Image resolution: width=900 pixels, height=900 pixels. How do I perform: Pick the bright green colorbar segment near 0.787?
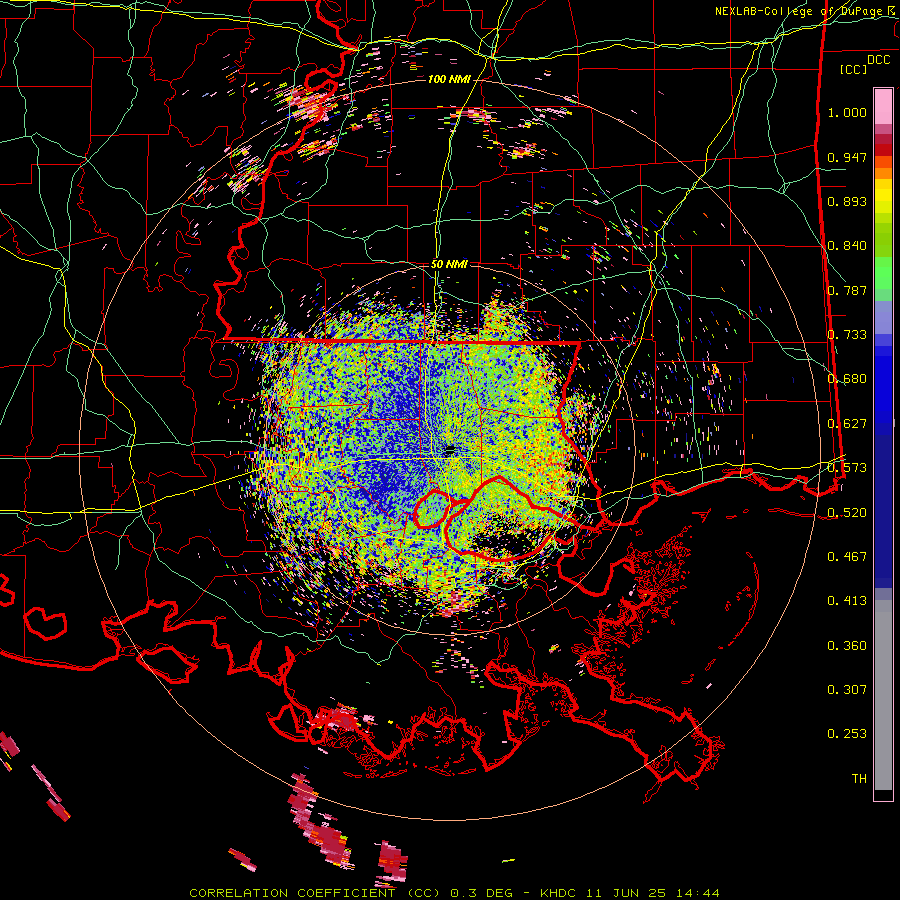[x=883, y=273]
